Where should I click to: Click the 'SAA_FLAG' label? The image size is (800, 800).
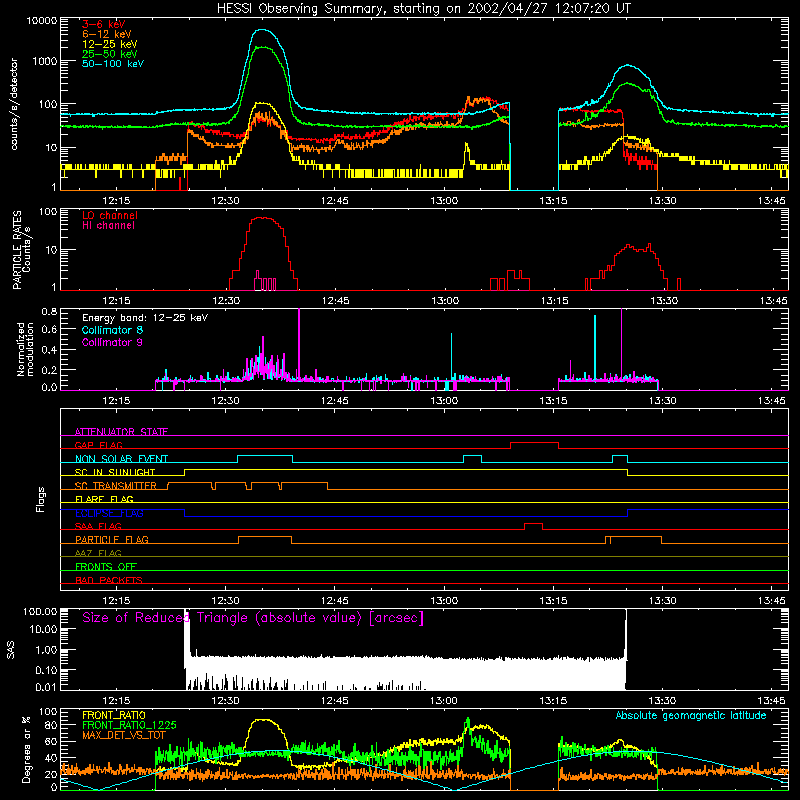98,526
